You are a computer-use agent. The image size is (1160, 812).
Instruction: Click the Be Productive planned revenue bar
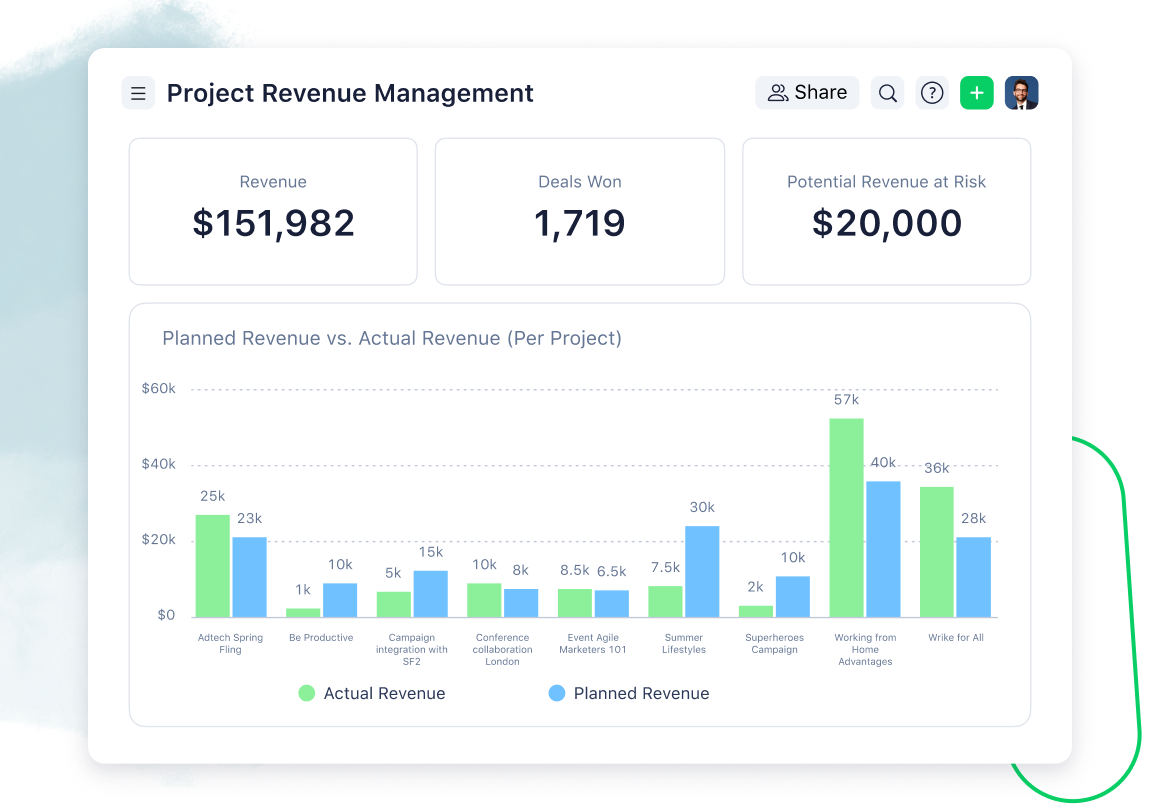click(x=340, y=600)
